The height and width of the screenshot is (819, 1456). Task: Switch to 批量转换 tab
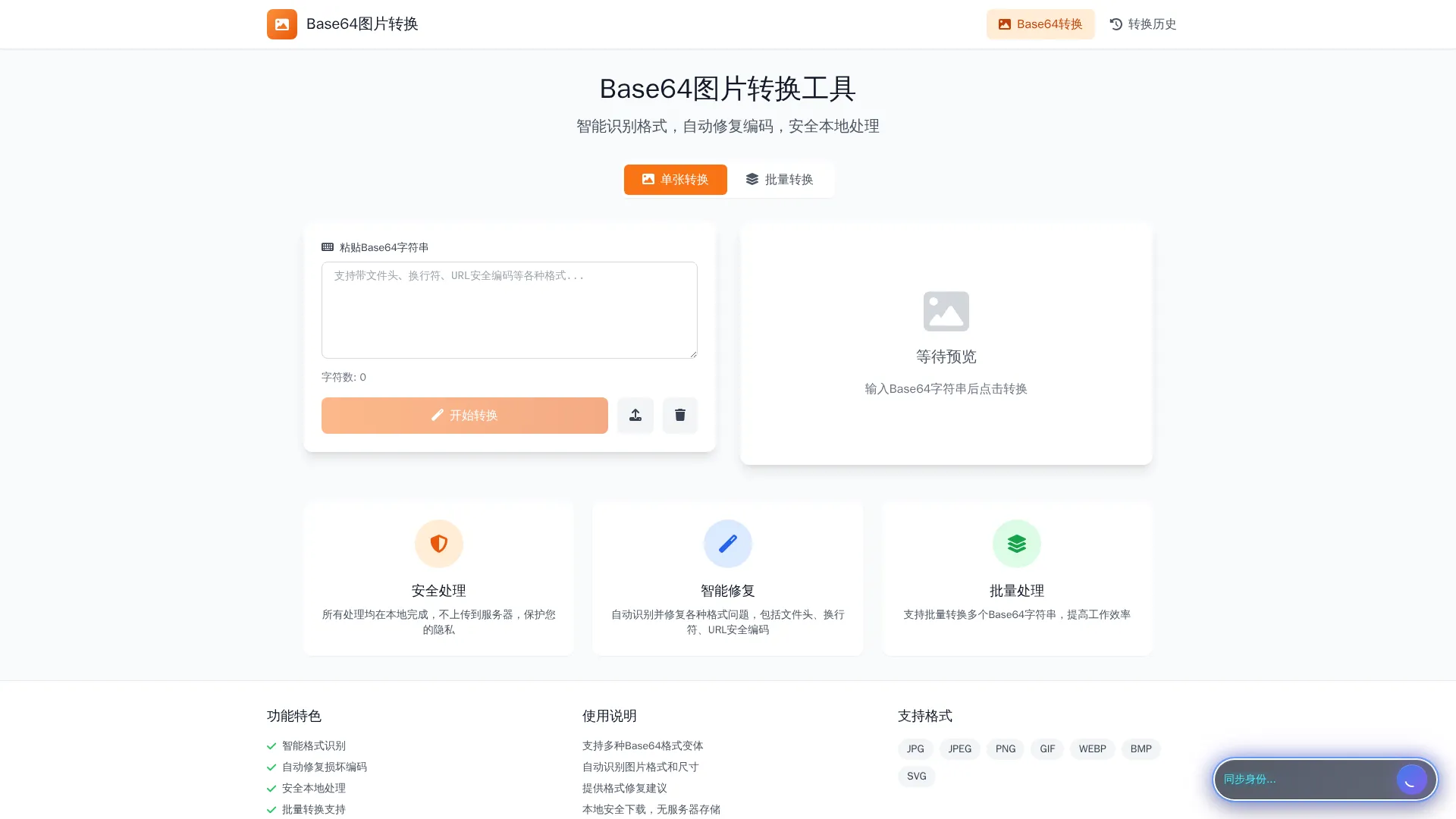click(780, 180)
